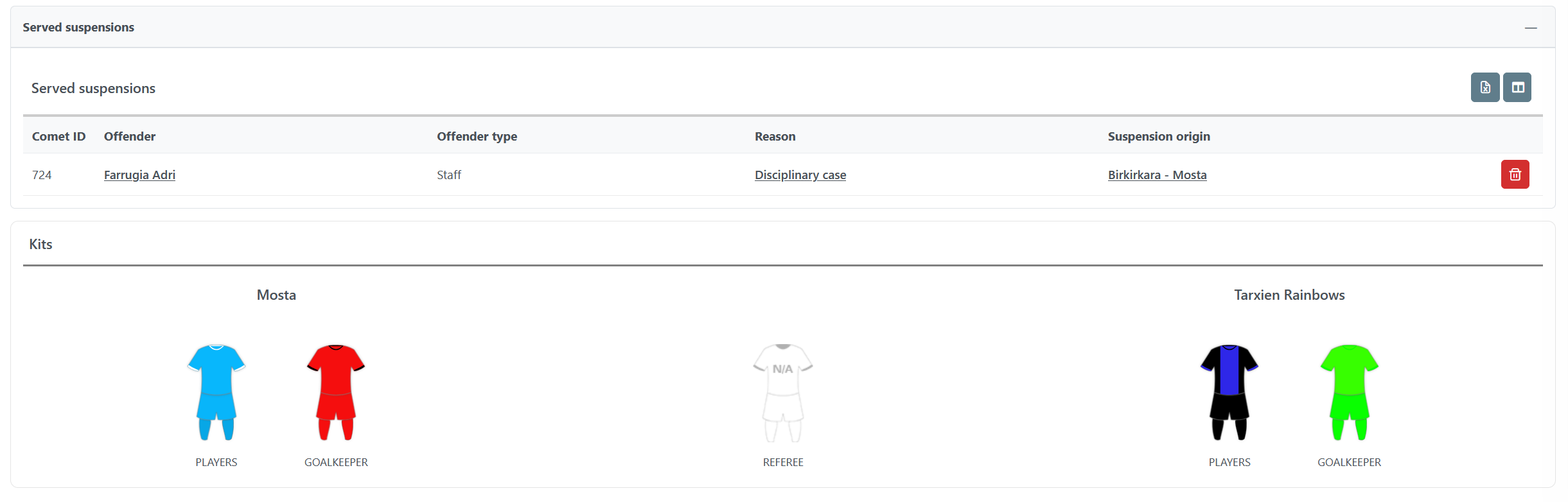Click the Comet ID 724 cell
The image size is (1568, 502).
tap(42, 175)
